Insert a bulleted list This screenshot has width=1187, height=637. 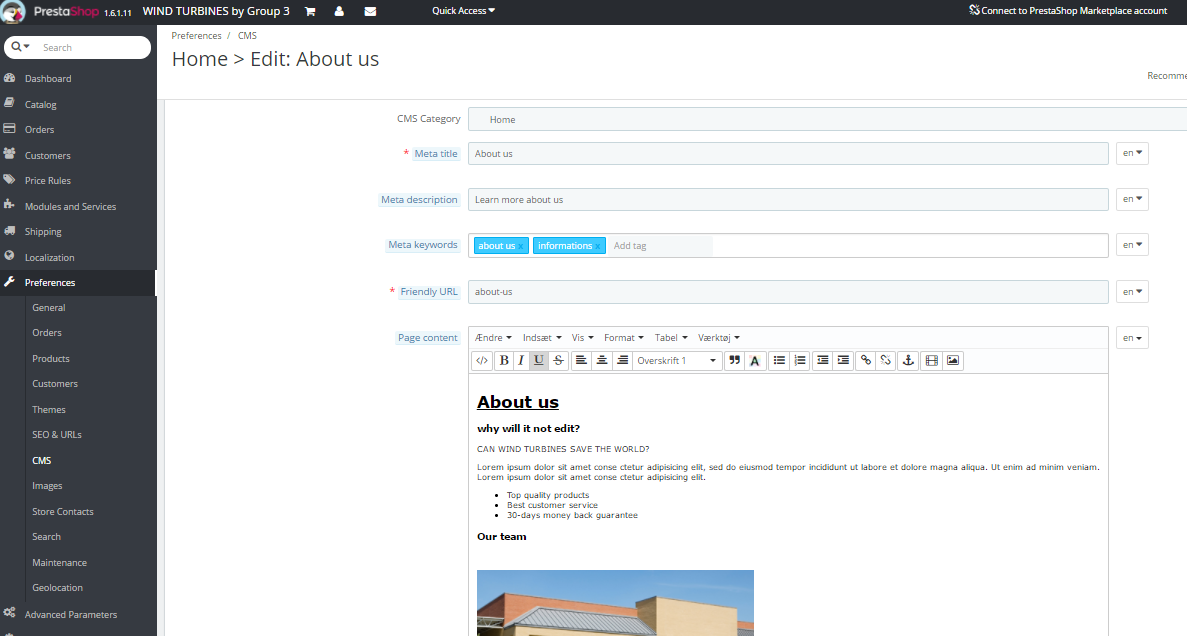point(779,361)
